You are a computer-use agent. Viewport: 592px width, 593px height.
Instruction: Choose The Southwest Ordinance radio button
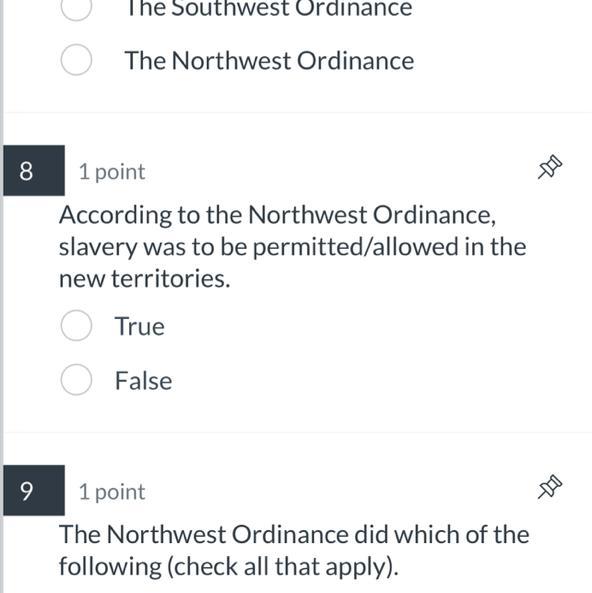click(x=76, y=8)
